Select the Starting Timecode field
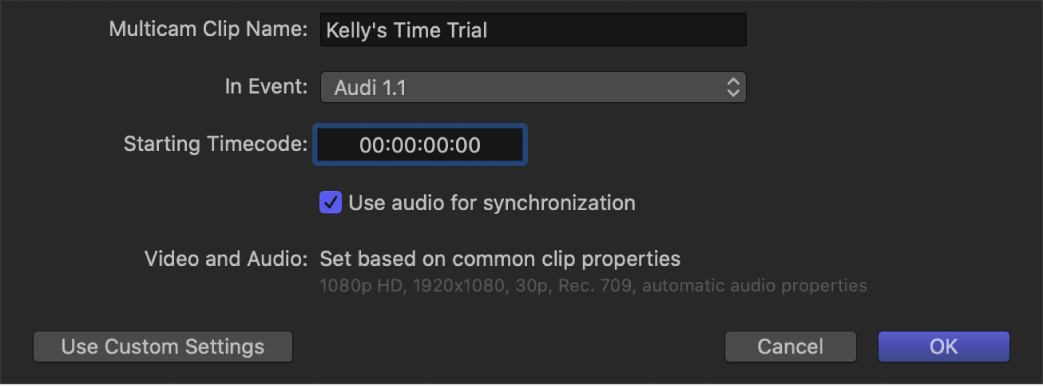This screenshot has height=386, width=1043. pyautogui.click(x=420, y=144)
